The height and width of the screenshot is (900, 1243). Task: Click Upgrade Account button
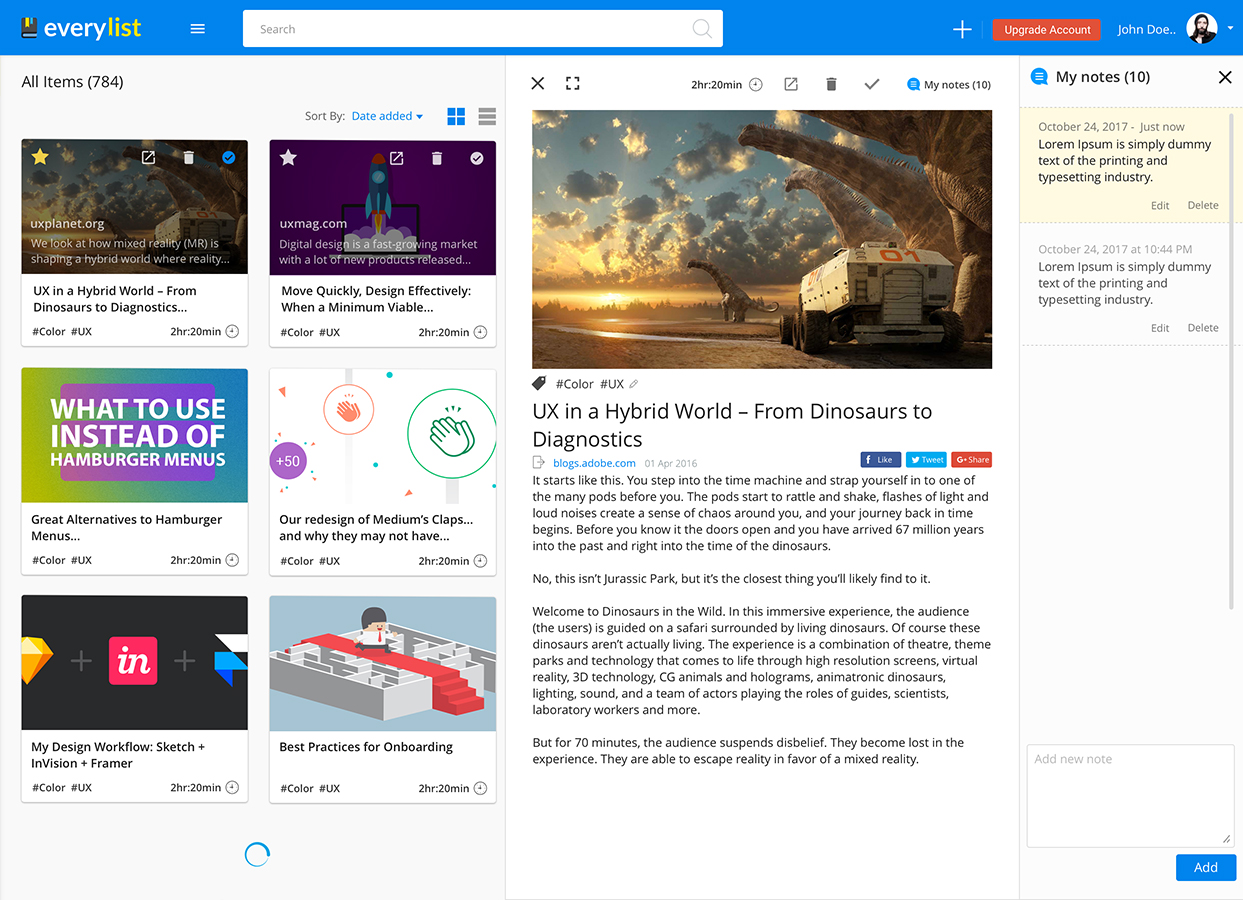point(1047,30)
